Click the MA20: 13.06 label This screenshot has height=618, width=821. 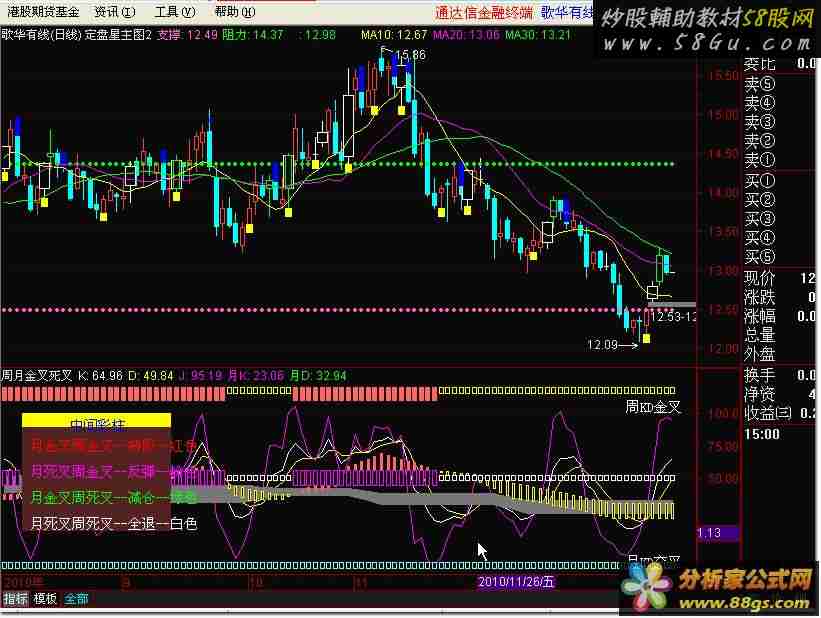tap(467, 35)
